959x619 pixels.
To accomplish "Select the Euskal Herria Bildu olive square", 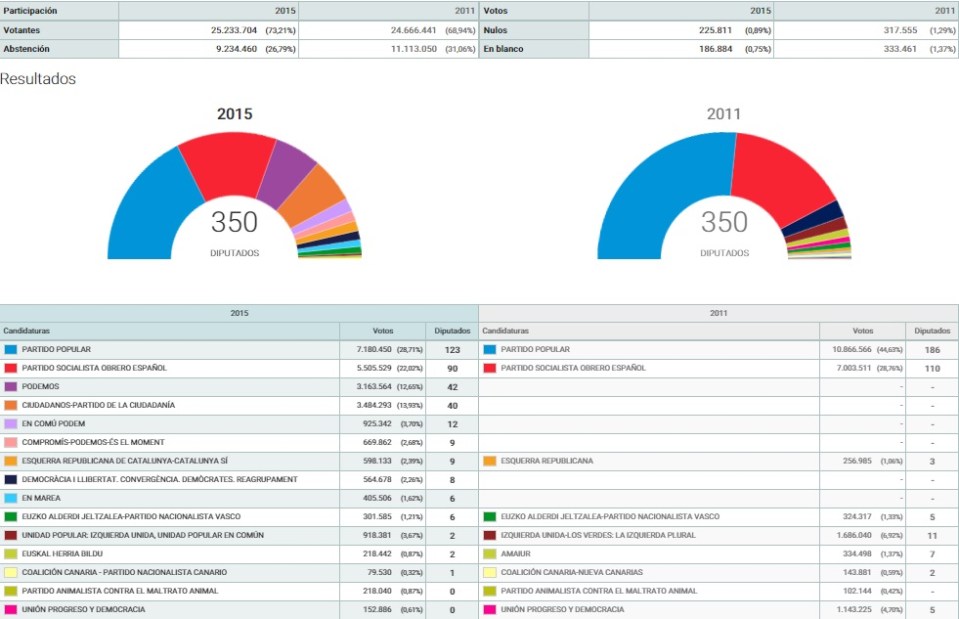I will point(11,555).
